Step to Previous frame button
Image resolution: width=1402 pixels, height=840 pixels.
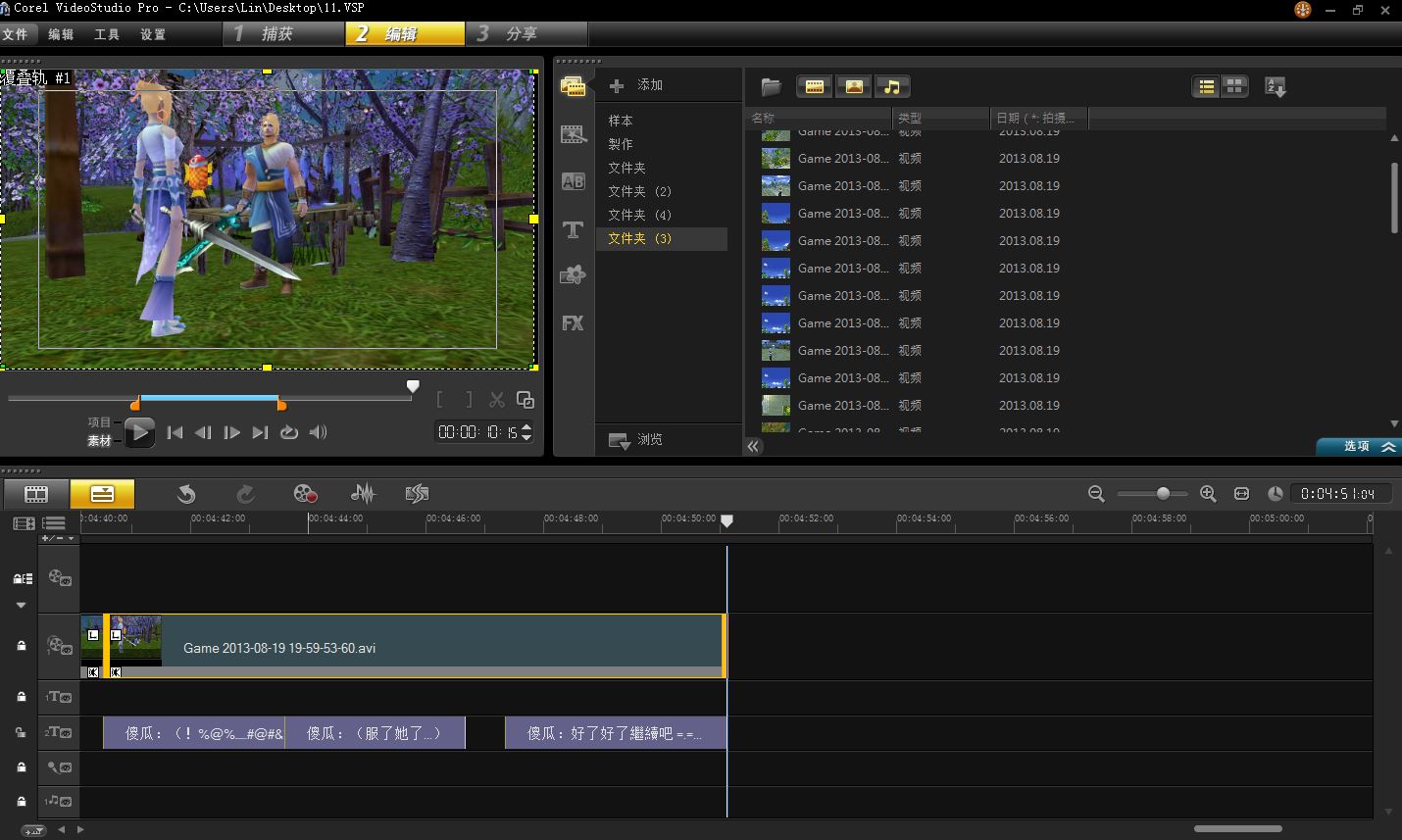point(203,432)
